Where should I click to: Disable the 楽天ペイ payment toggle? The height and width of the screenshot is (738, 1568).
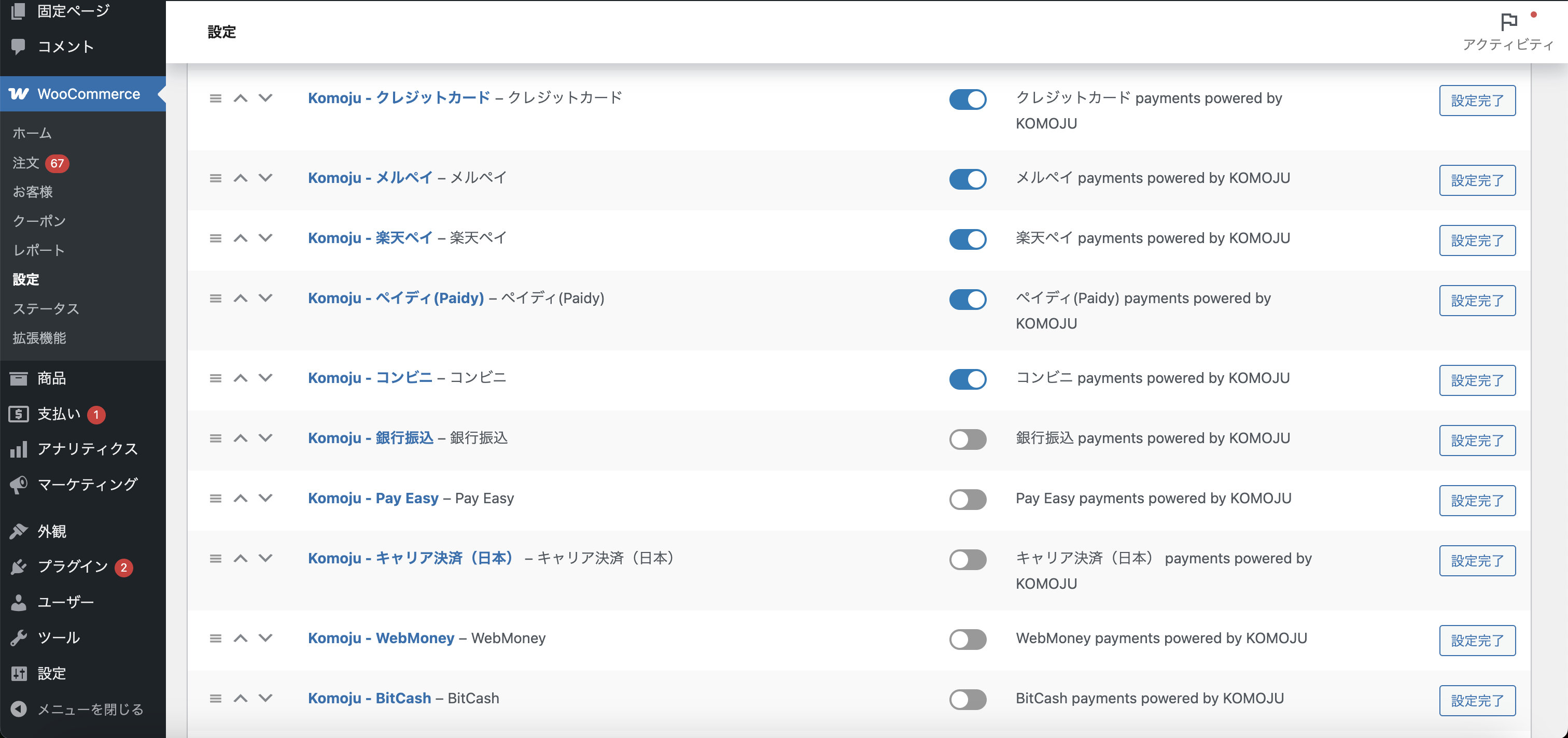point(968,239)
